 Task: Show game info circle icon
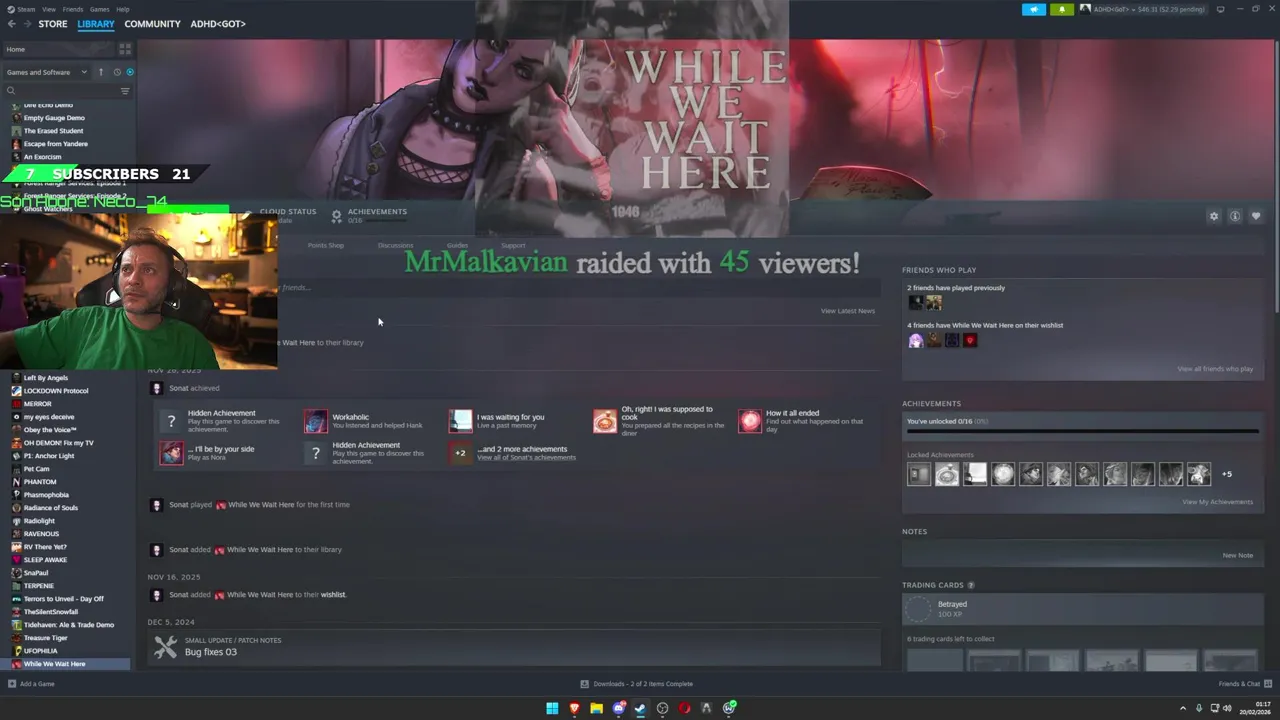(1235, 216)
